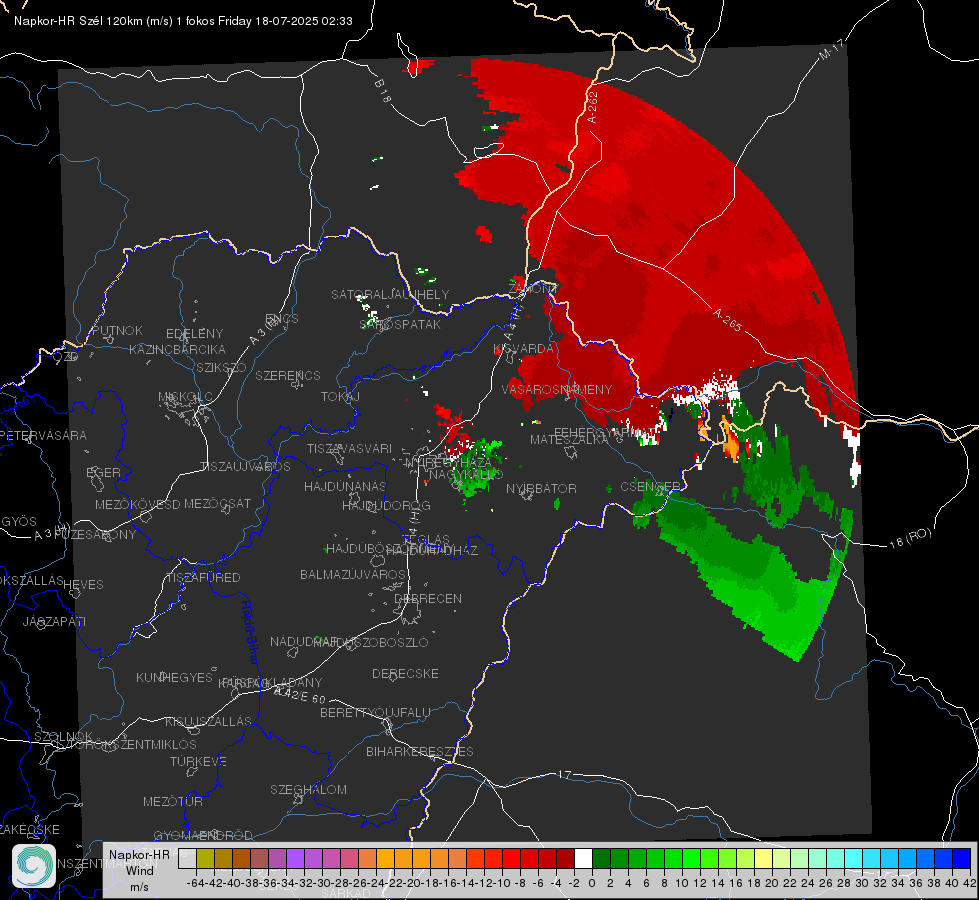
Task: Click the MISKOLC city label
Action: click(185, 397)
